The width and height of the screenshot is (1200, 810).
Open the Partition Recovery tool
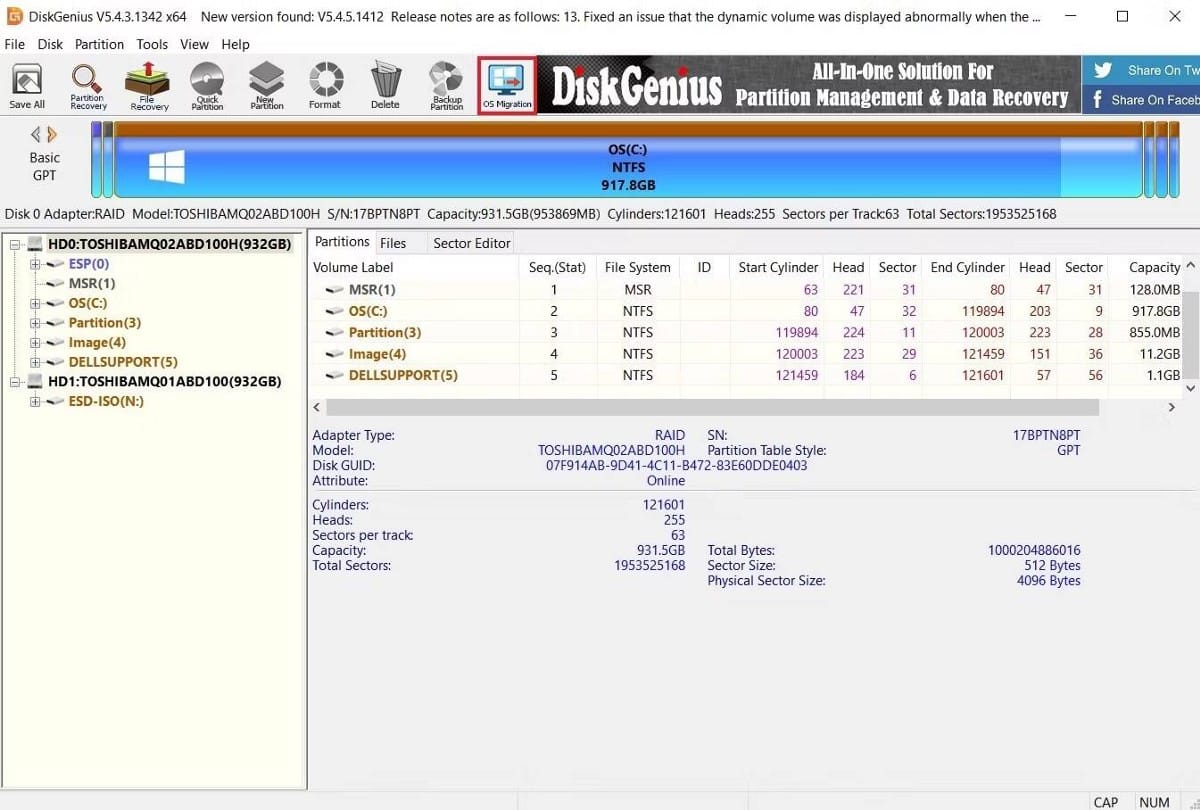coord(87,85)
